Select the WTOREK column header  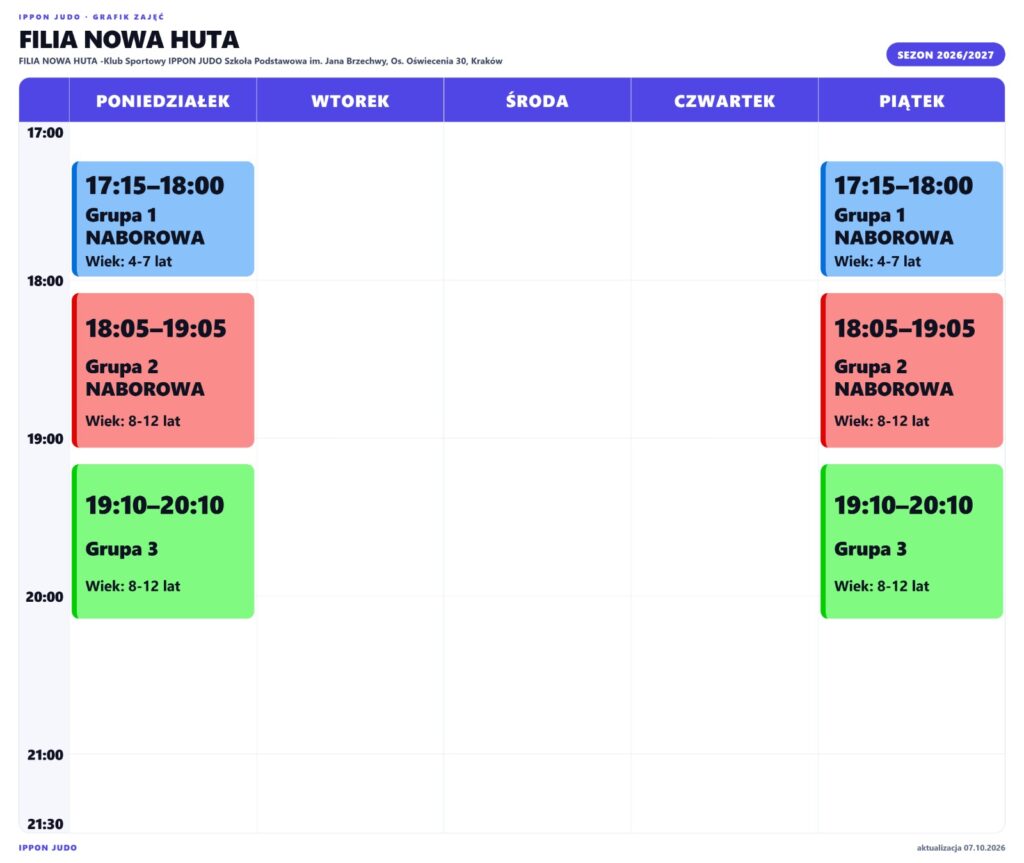[350, 101]
